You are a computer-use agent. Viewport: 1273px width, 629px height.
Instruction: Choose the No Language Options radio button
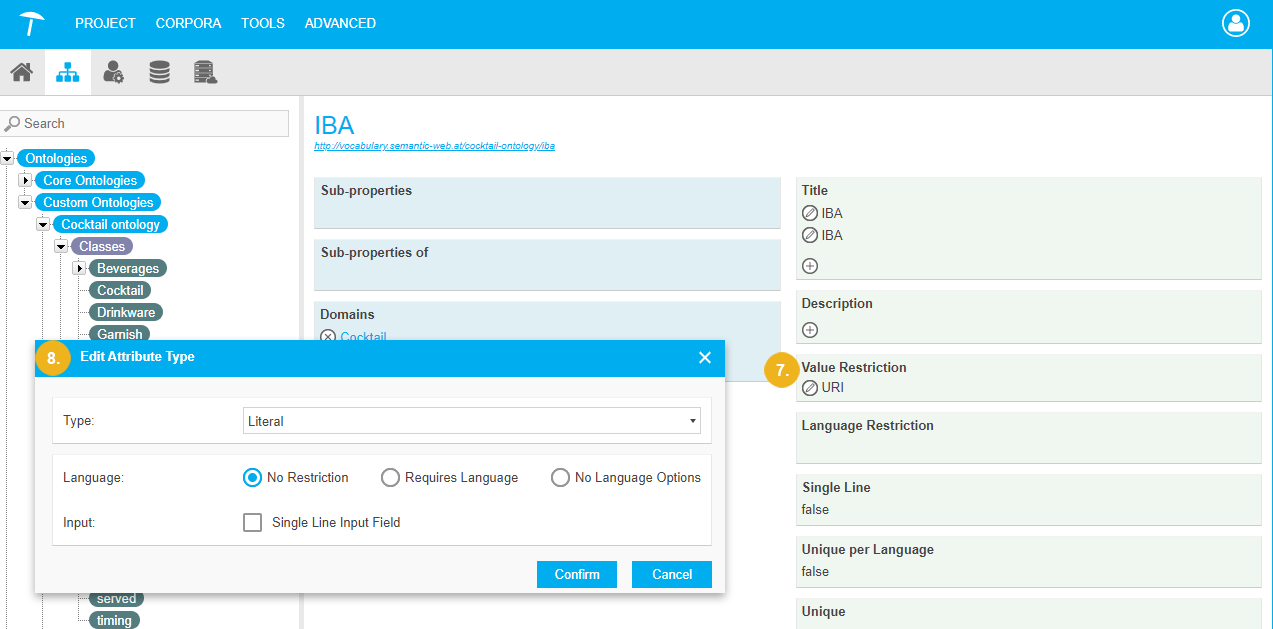click(x=560, y=478)
